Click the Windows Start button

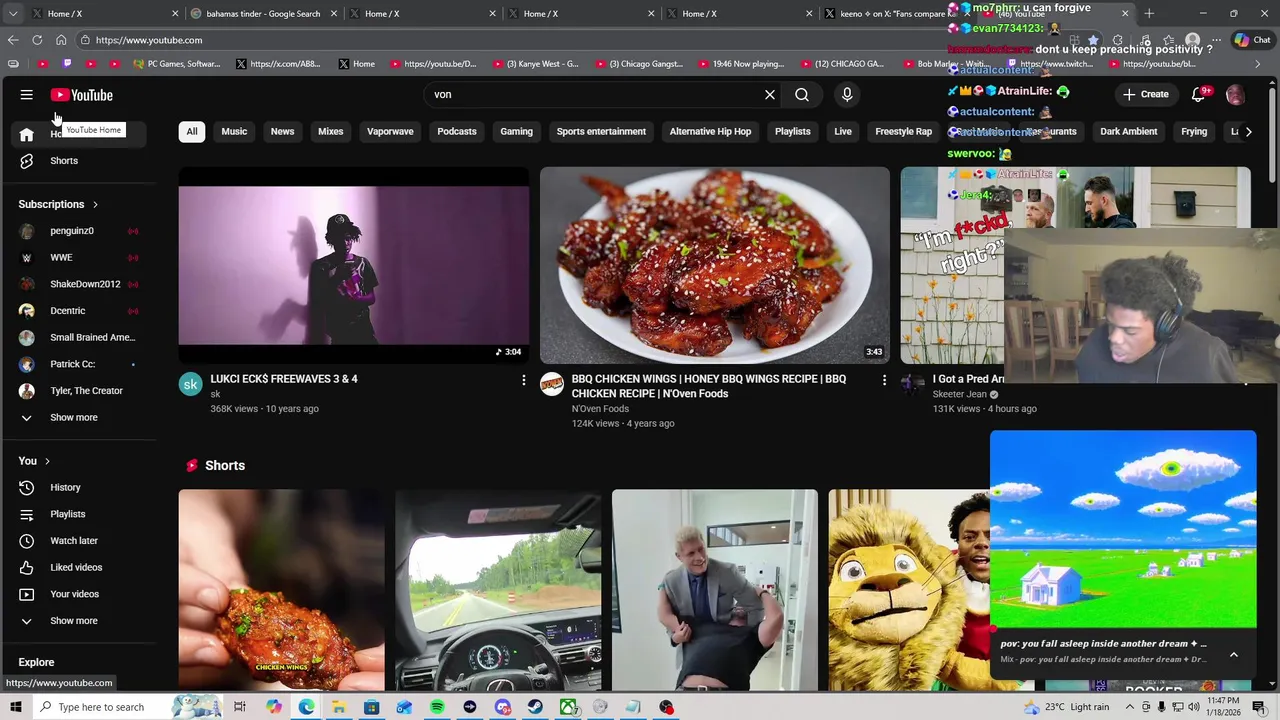pos(14,707)
